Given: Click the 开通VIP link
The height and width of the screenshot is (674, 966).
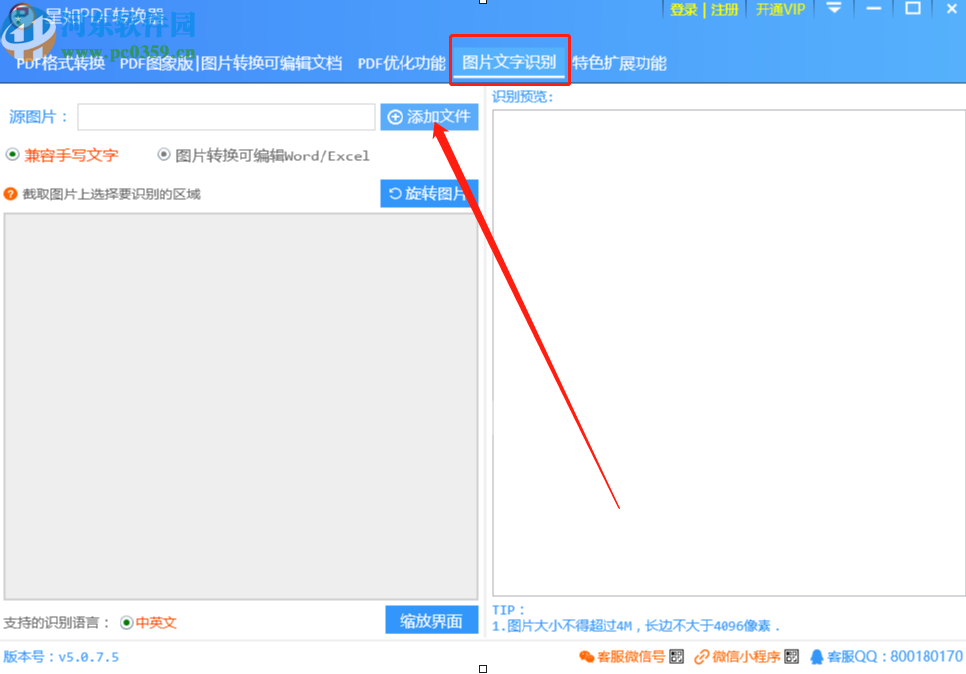Looking at the screenshot, I should click(779, 9).
